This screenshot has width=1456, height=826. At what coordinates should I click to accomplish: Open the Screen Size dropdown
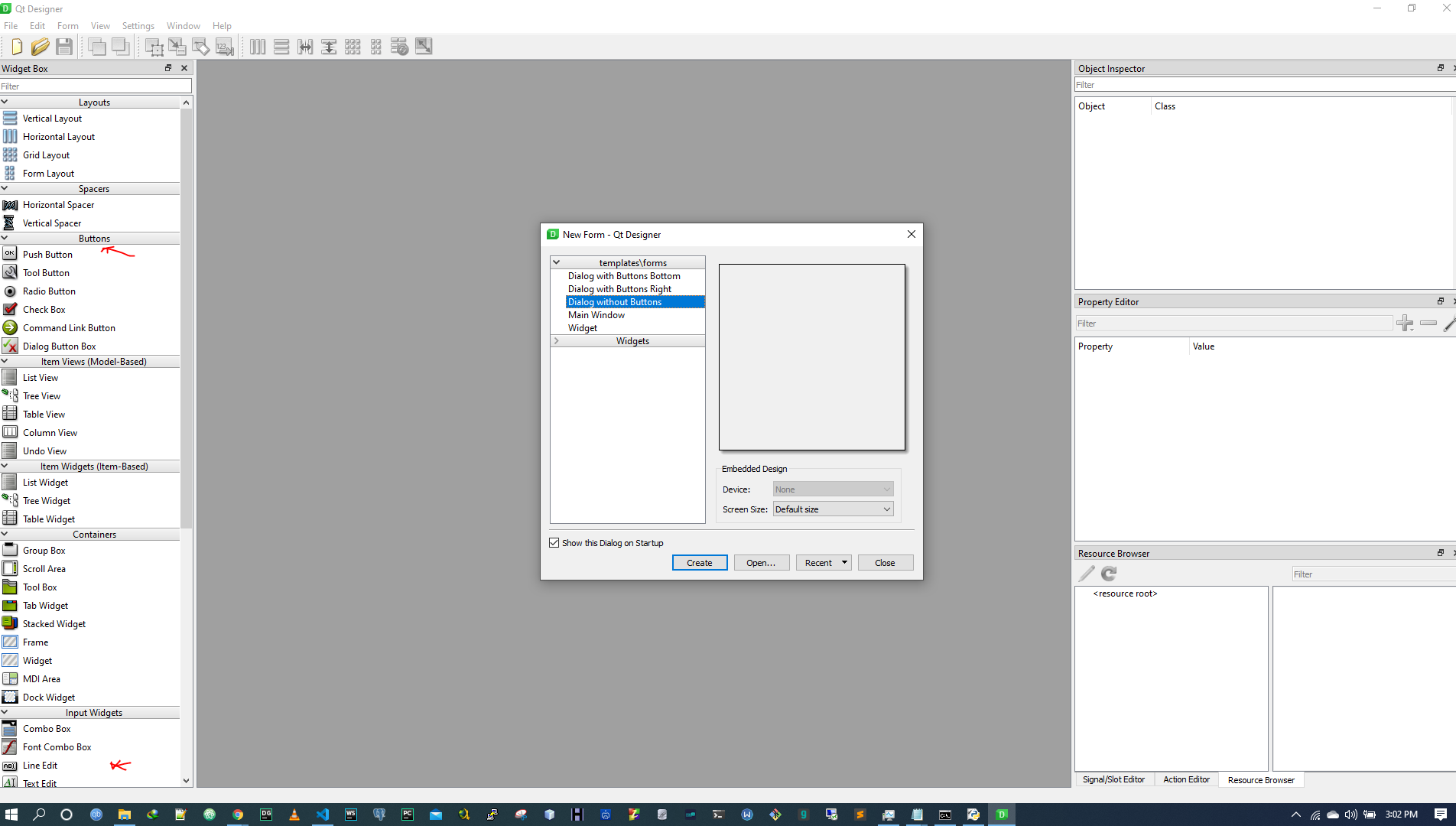[x=833, y=509]
